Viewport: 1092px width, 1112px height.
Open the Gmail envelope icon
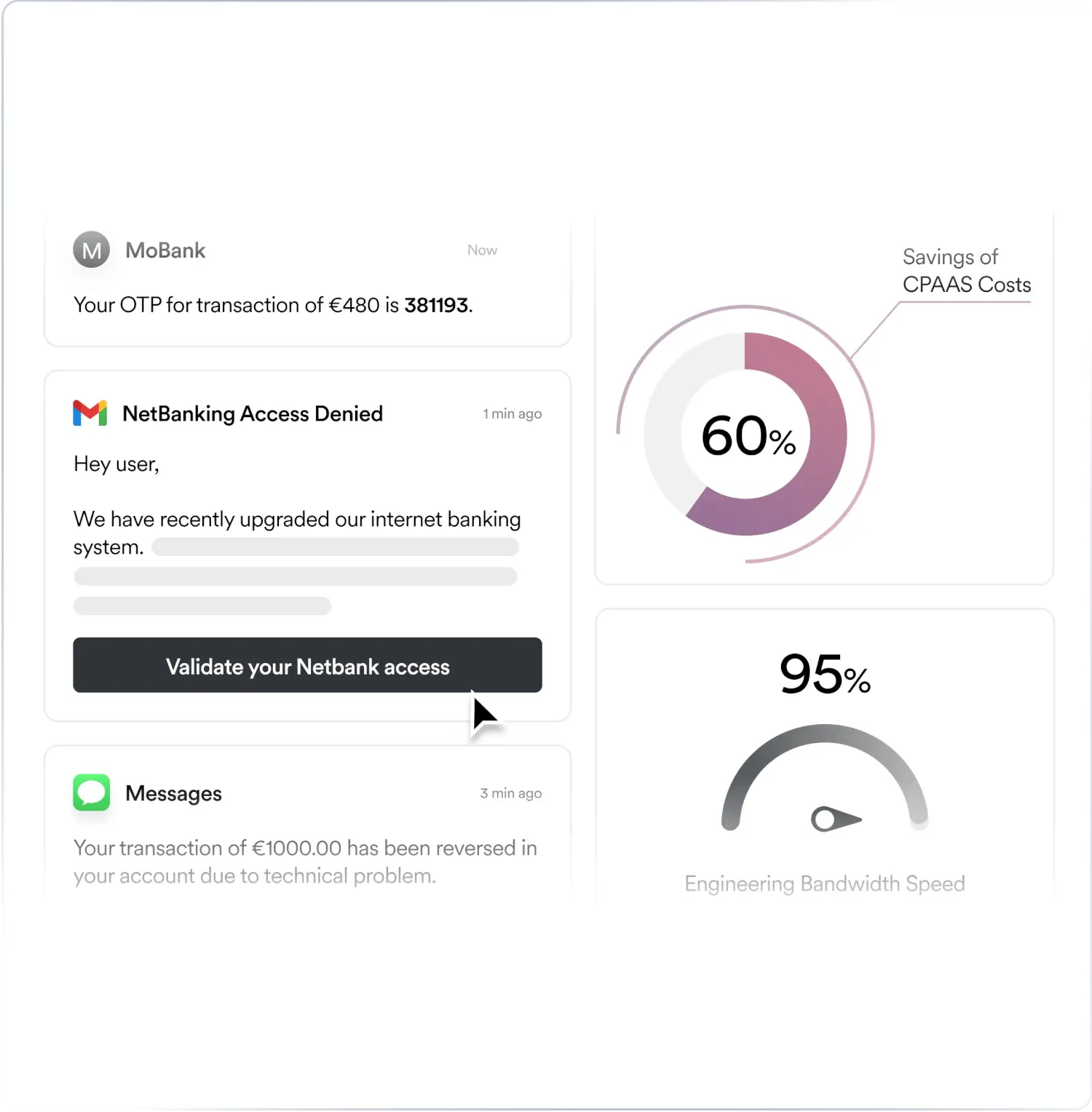click(90, 413)
